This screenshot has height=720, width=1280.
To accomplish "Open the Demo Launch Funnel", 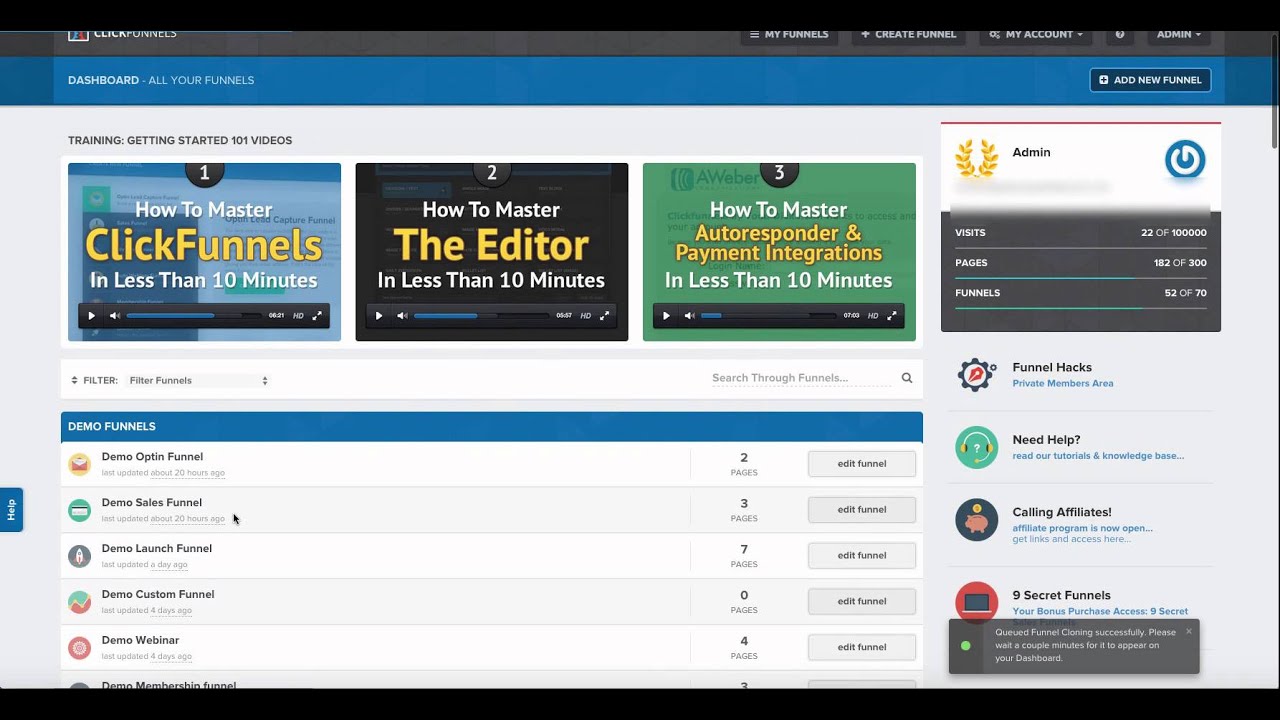I will click(x=157, y=549).
